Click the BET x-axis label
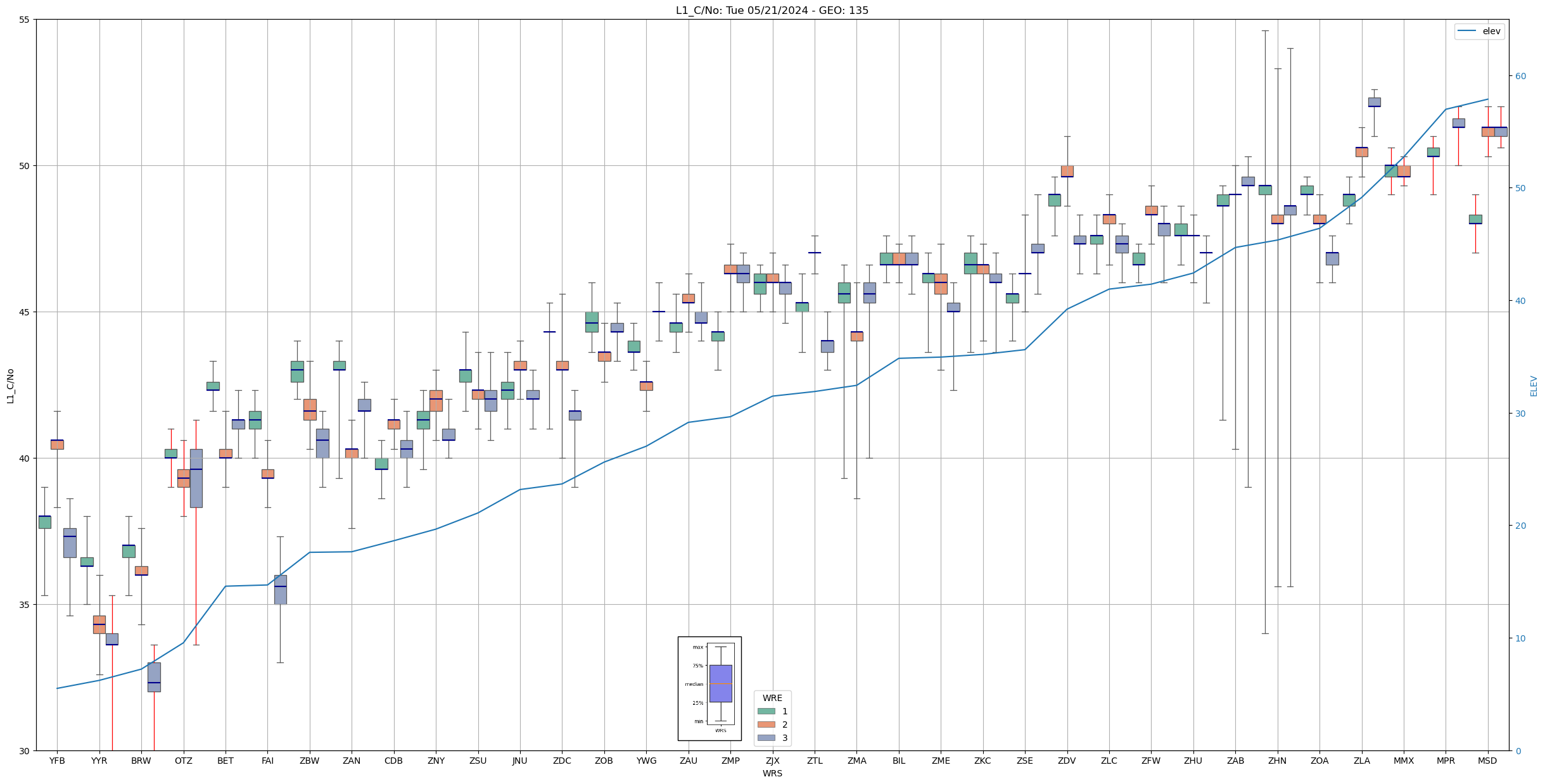Viewport: 1545px width, 784px height. tap(226, 761)
